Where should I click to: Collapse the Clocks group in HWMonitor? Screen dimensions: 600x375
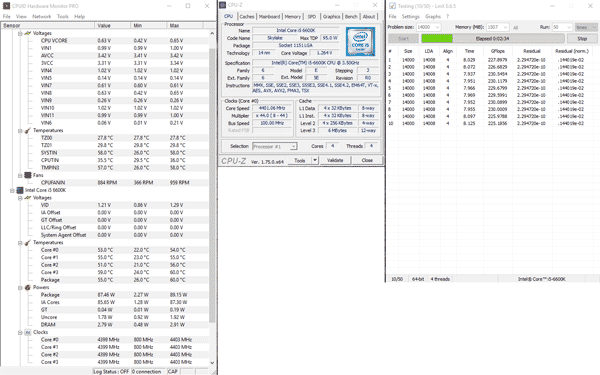point(20,332)
